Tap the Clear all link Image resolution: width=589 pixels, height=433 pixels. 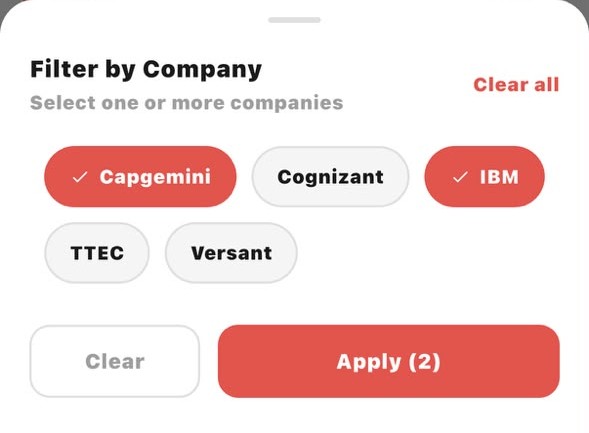pos(516,84)
